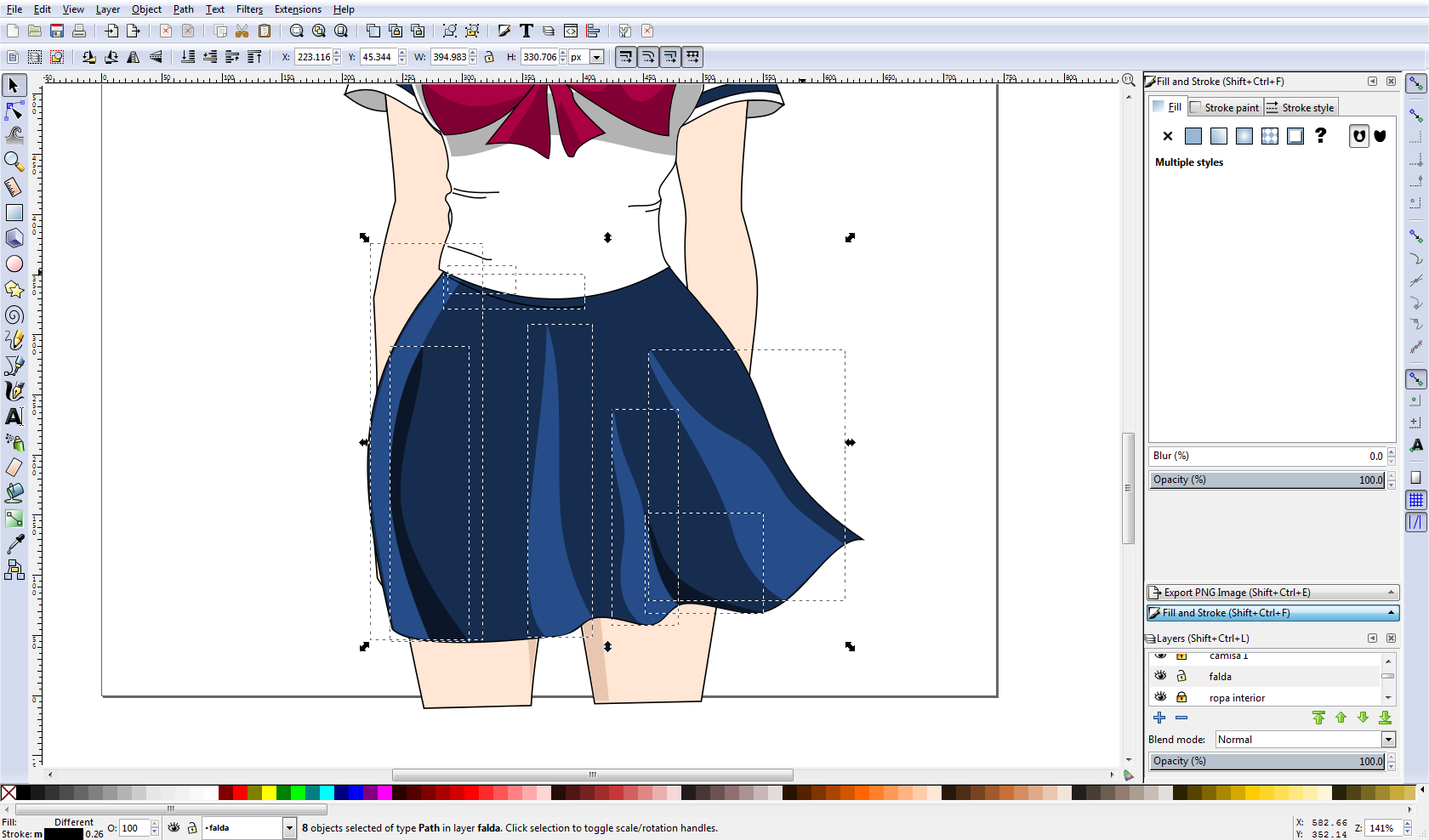Select the 3D Box tool
The height and width of the screenshot is (840, 1429).
[x=14, y=238]
